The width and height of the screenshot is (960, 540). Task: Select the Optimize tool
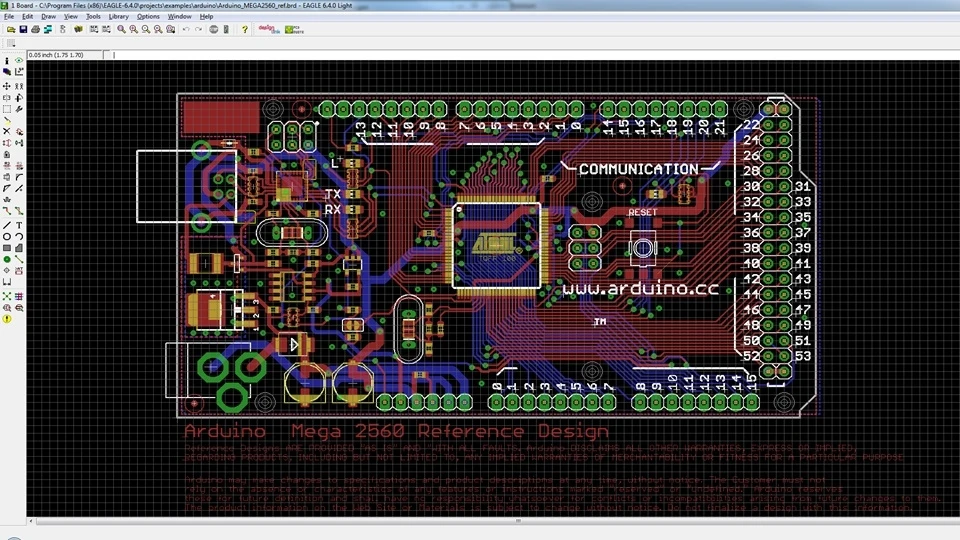click(19, 188)
